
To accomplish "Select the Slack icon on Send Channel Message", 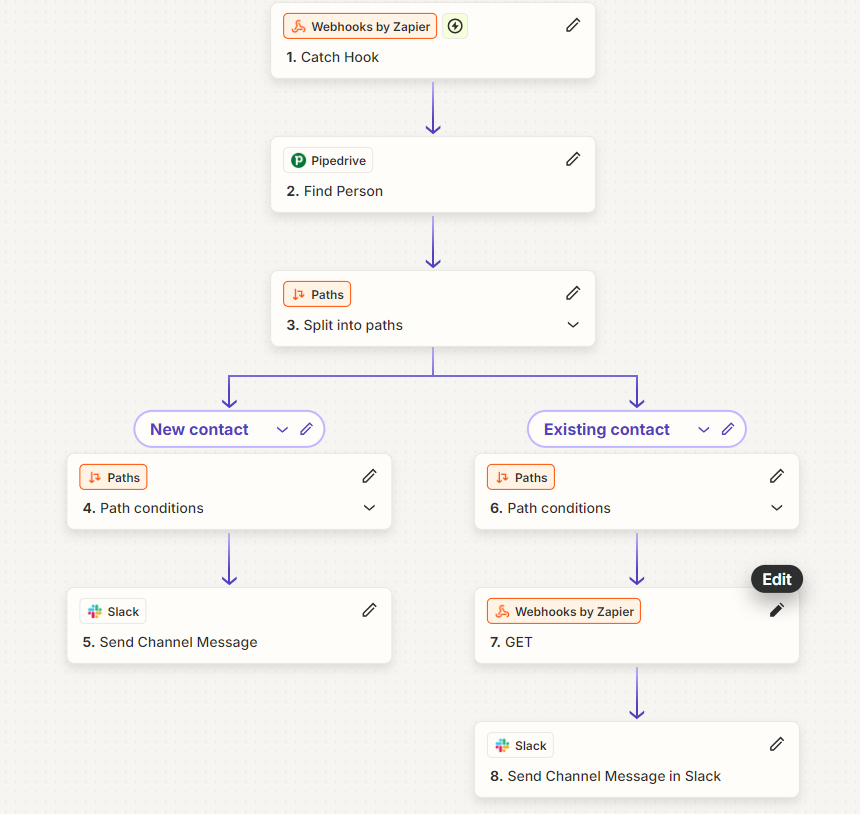I will pos(93,610).
